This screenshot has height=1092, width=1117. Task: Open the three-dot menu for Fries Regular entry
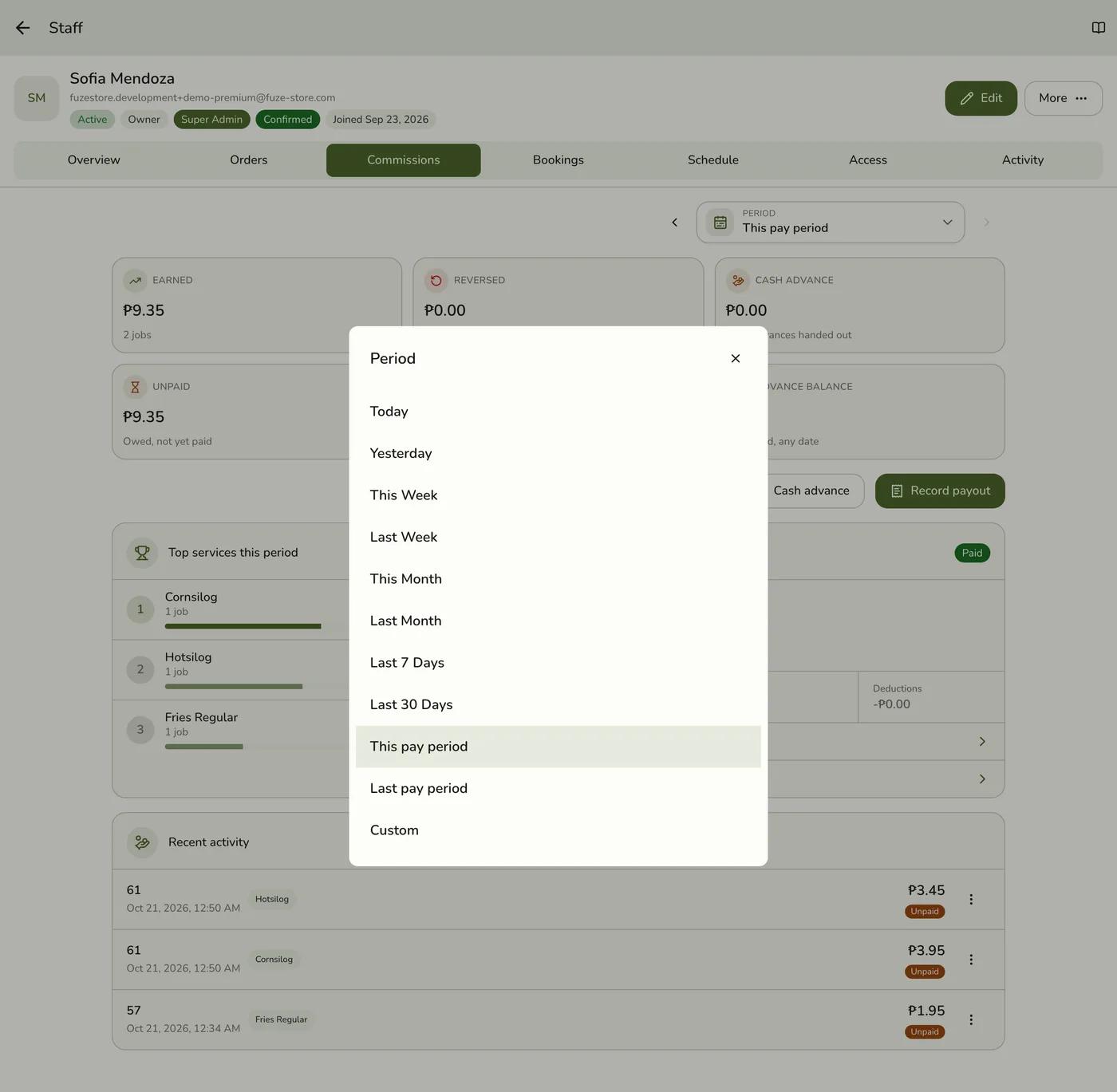tap(971, 1019)
